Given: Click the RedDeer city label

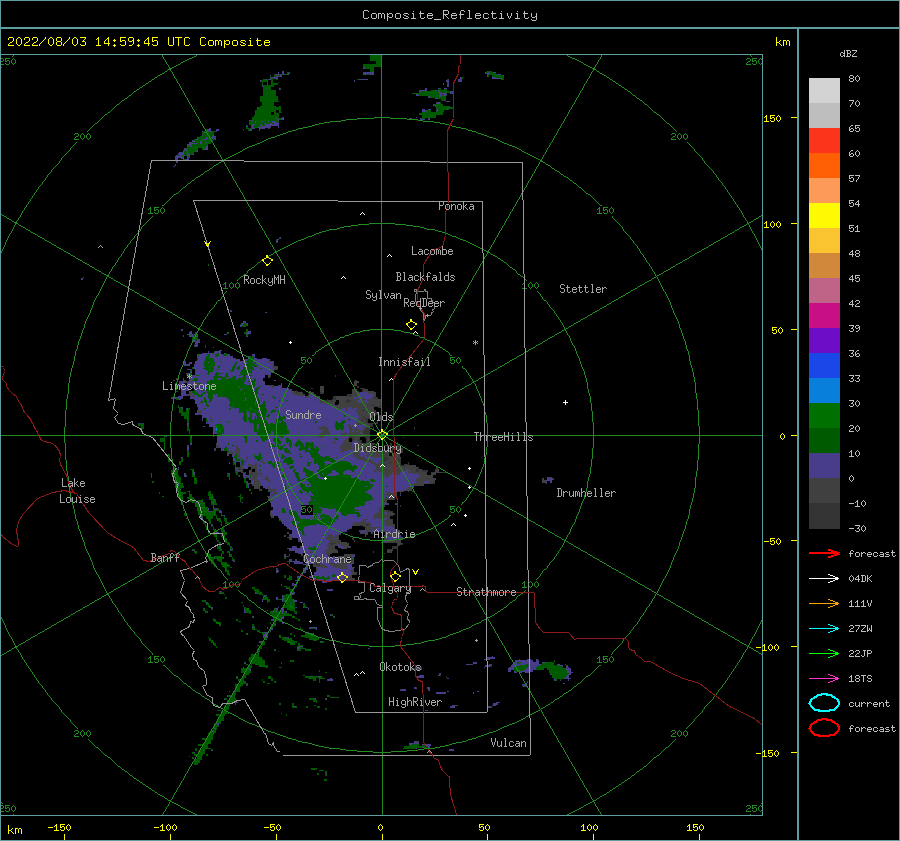Looking at the screenshot, I should click(424, 303).
